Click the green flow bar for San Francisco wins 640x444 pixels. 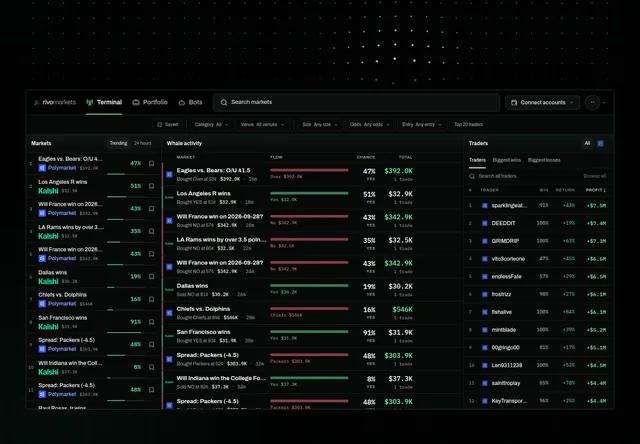(309, 331)
